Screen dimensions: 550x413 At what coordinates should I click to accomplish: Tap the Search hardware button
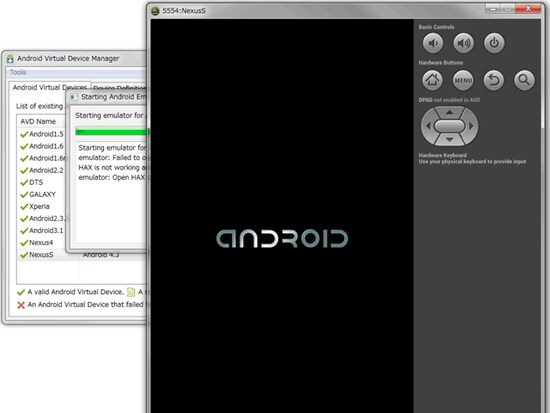click(x=524, y=80)
